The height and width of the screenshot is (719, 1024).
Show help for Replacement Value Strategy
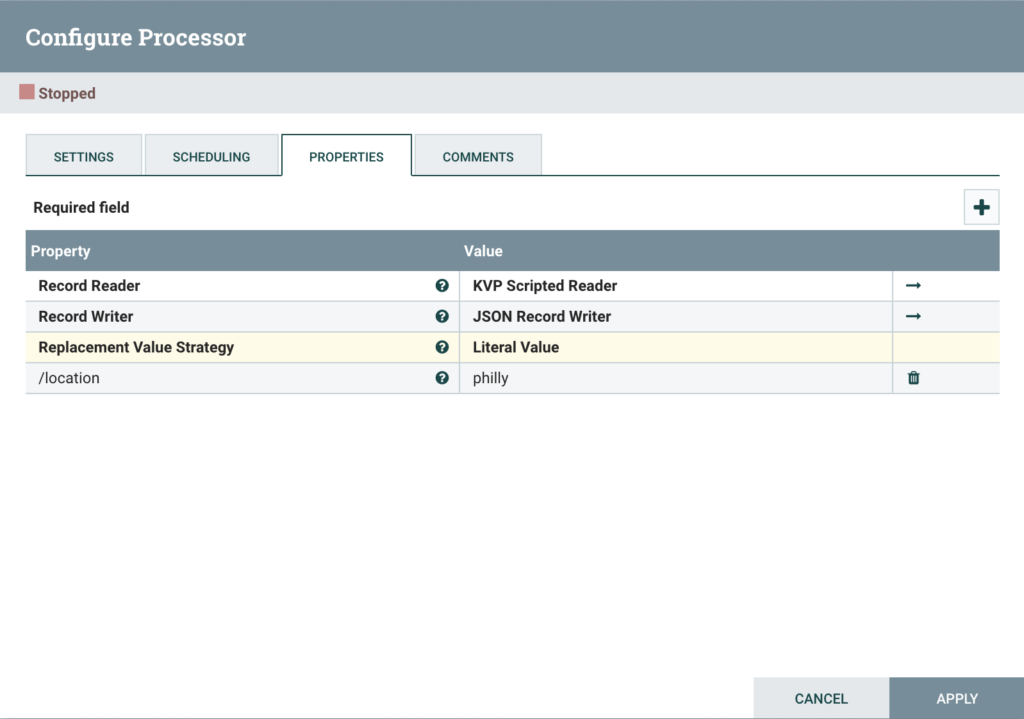(x=442, y=348)
